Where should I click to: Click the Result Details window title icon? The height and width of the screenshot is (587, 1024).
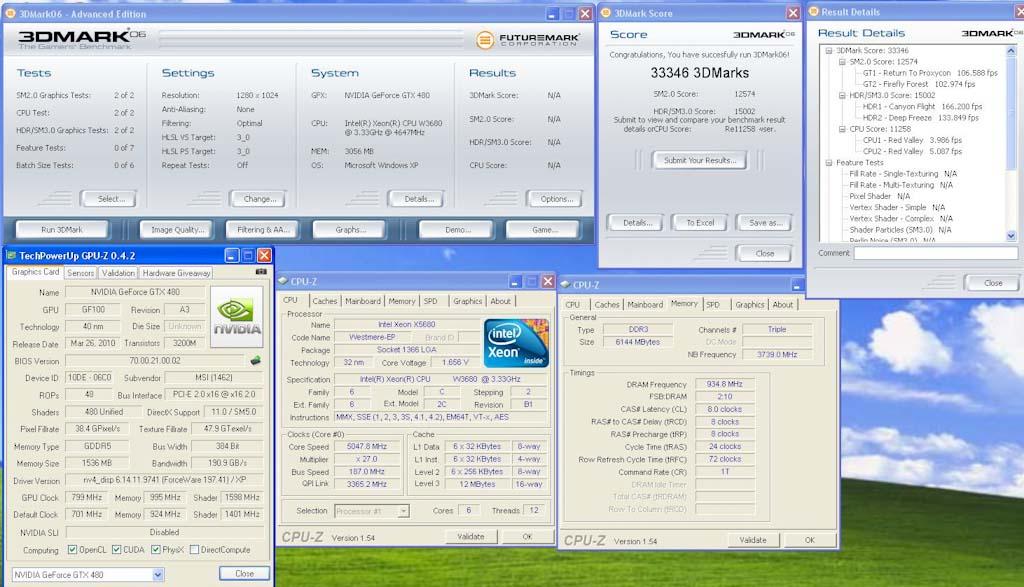click(814, 11)
